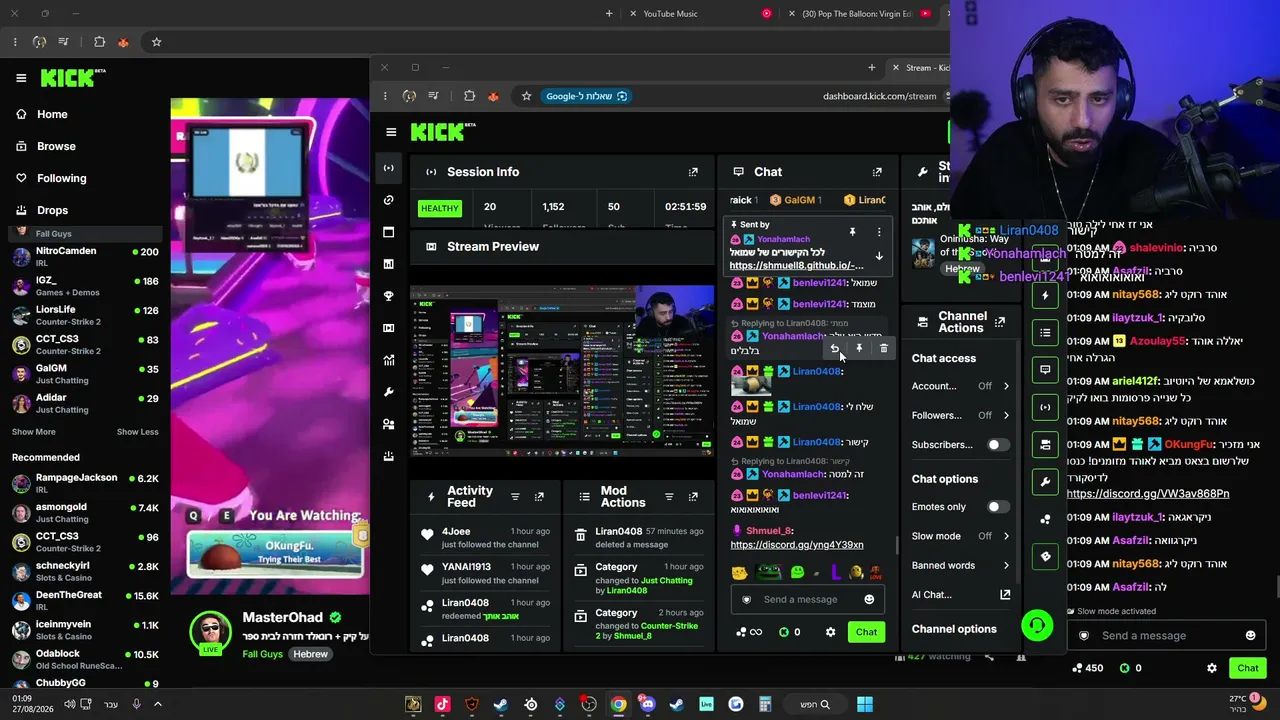Open the list widget in side toolbar

[1045, 332]
